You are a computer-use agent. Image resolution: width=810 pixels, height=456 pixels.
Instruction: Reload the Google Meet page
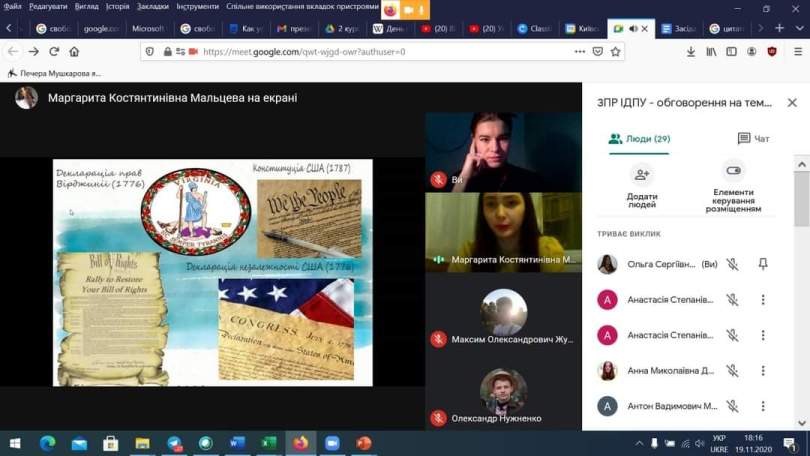(x=54, y=52)
